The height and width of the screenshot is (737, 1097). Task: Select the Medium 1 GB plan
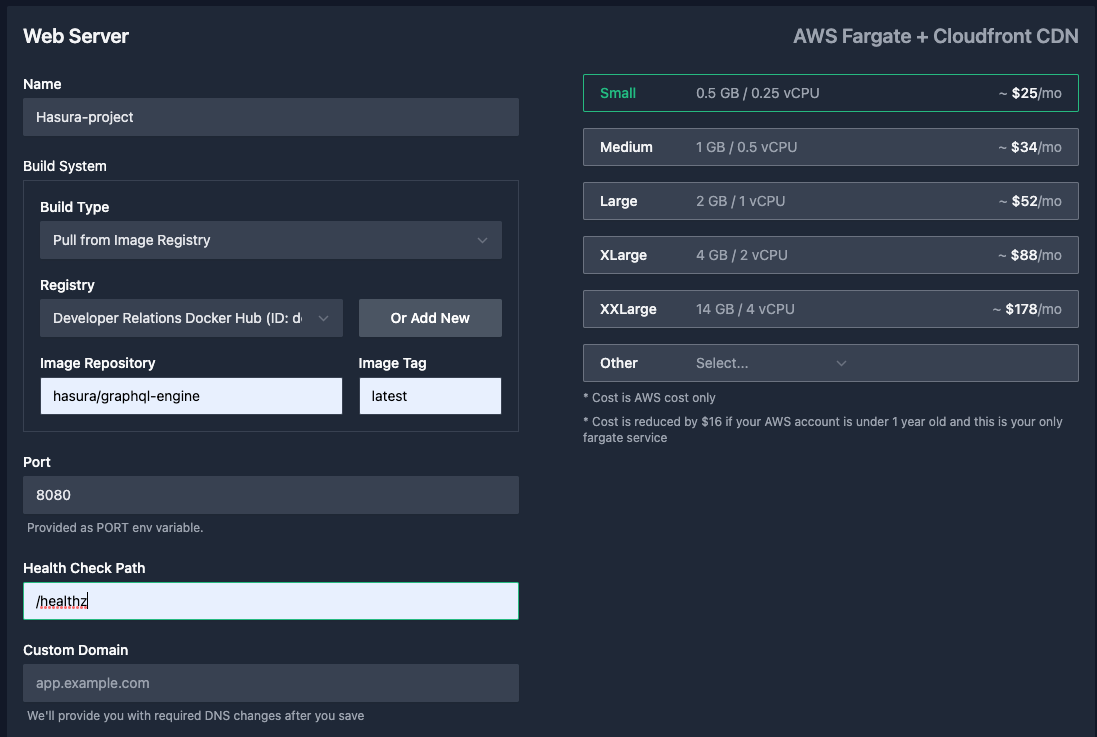pos(830,146)
